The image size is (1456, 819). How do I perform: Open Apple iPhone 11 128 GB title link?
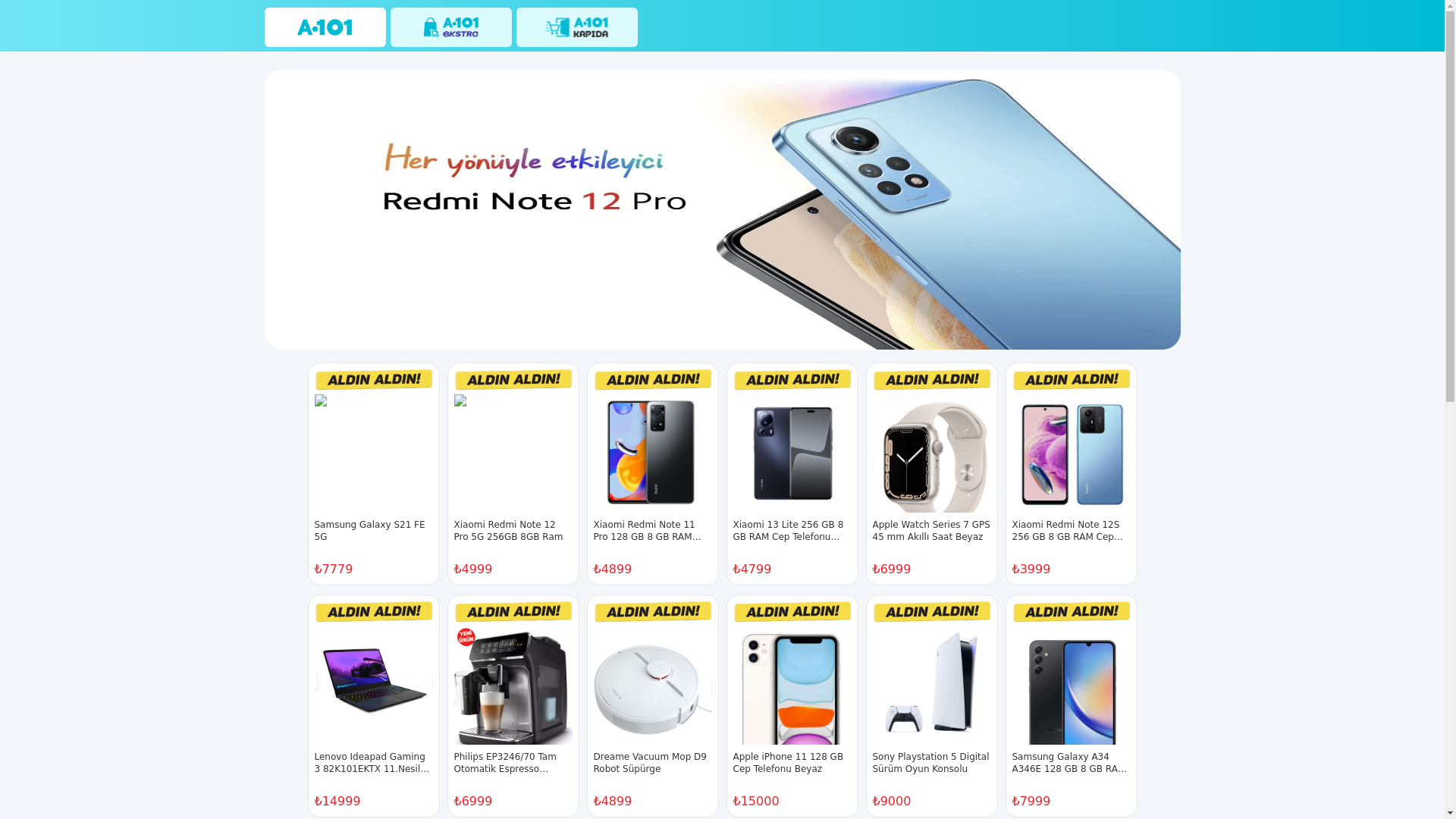click(789, 763)
